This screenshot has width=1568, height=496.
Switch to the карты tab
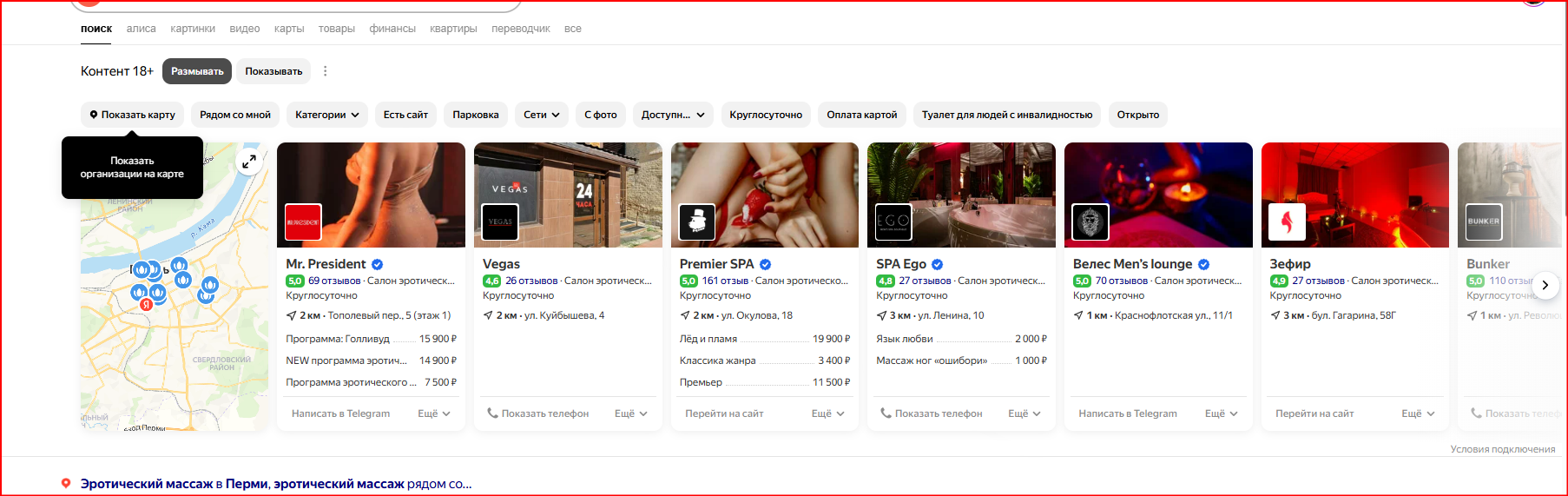(289, 29)
